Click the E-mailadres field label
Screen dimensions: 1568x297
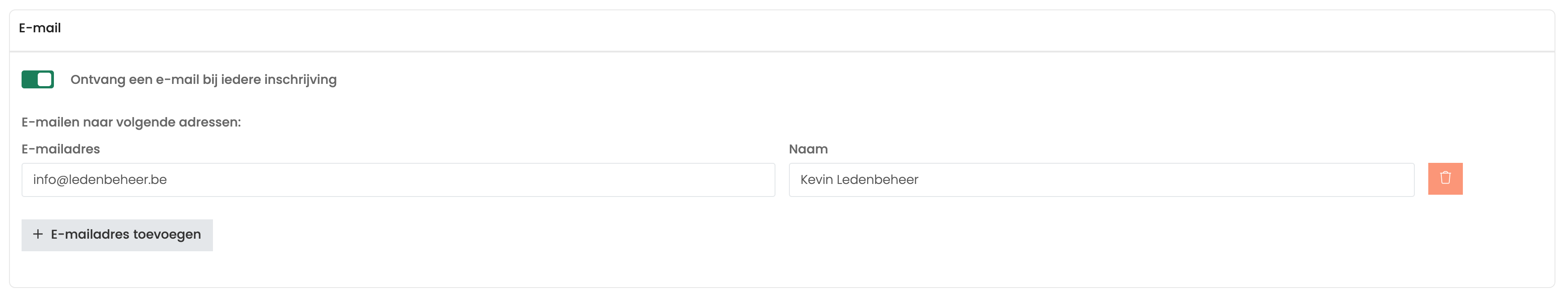coord(60,149)
